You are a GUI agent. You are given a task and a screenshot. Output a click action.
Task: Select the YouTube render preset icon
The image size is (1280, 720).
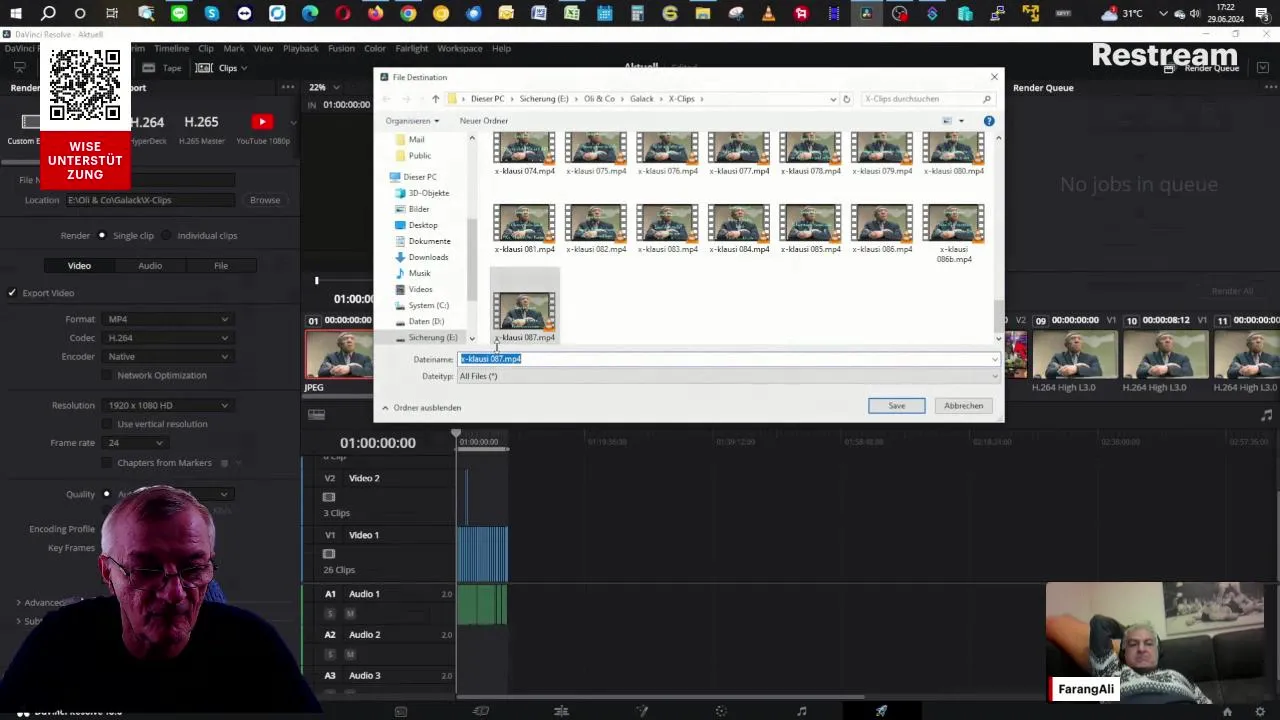(262, 122)
